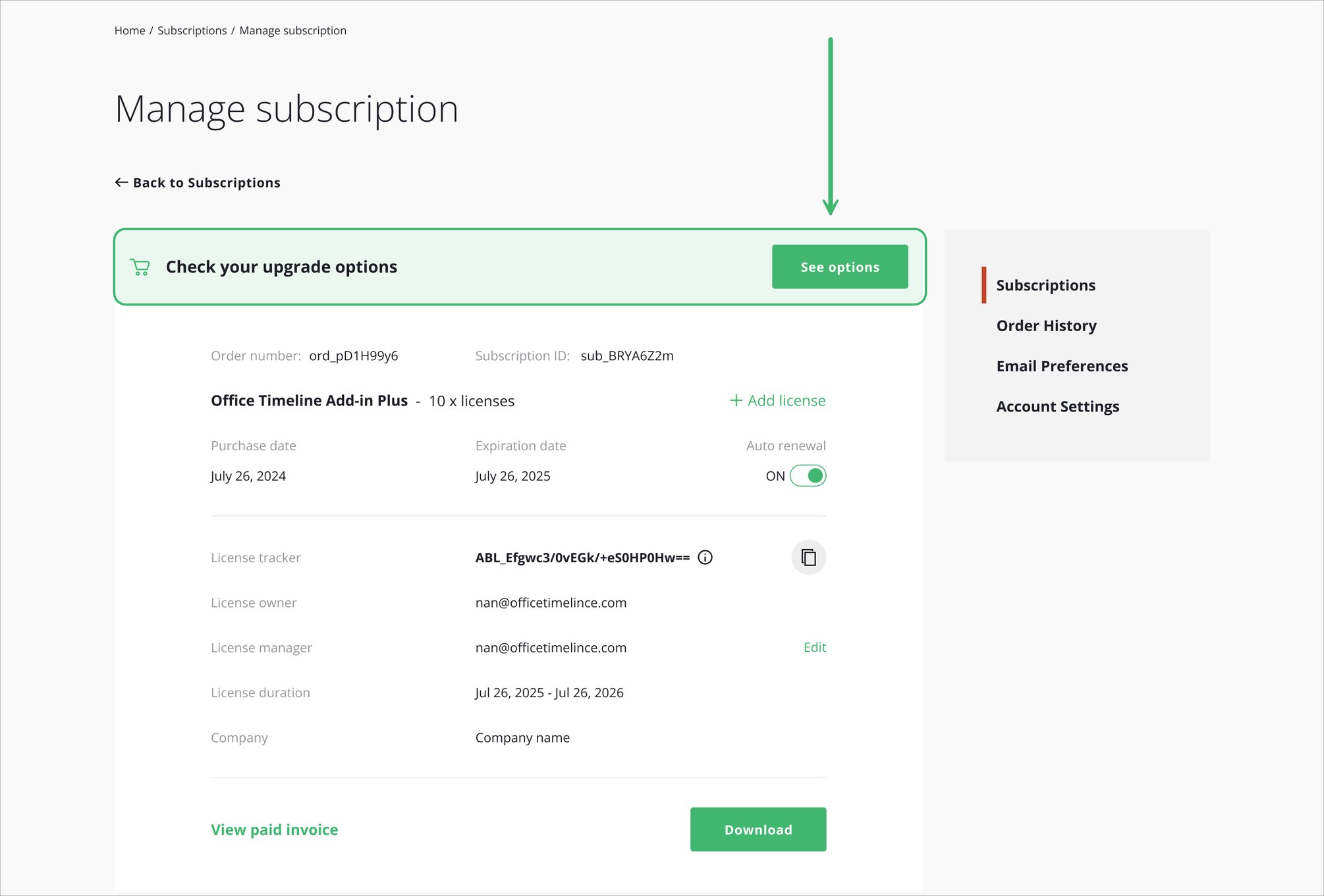Click the back arrow icon beside Back to Subscriptions

pos(121,182)
